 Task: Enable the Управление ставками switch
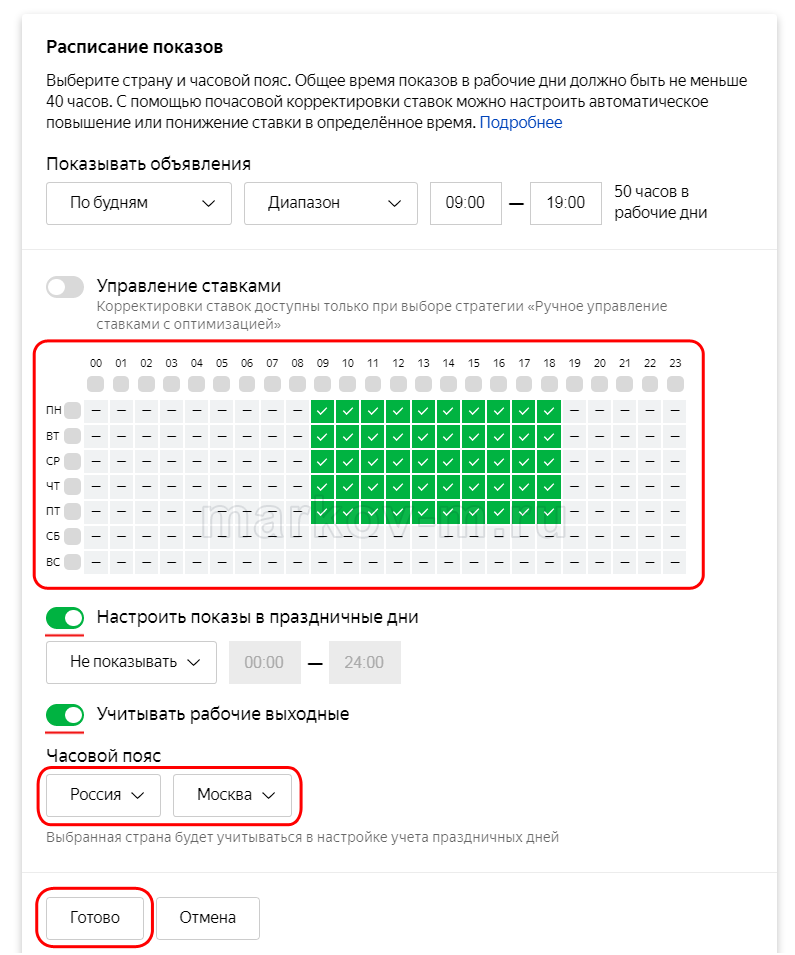(x=65, y=287)
